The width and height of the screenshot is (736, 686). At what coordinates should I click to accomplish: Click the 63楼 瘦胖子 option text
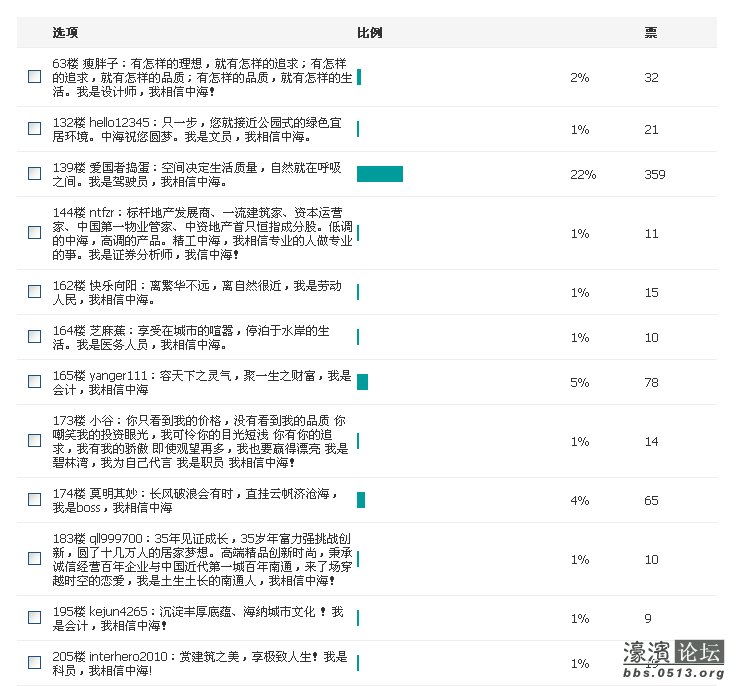tap(202, 77)
